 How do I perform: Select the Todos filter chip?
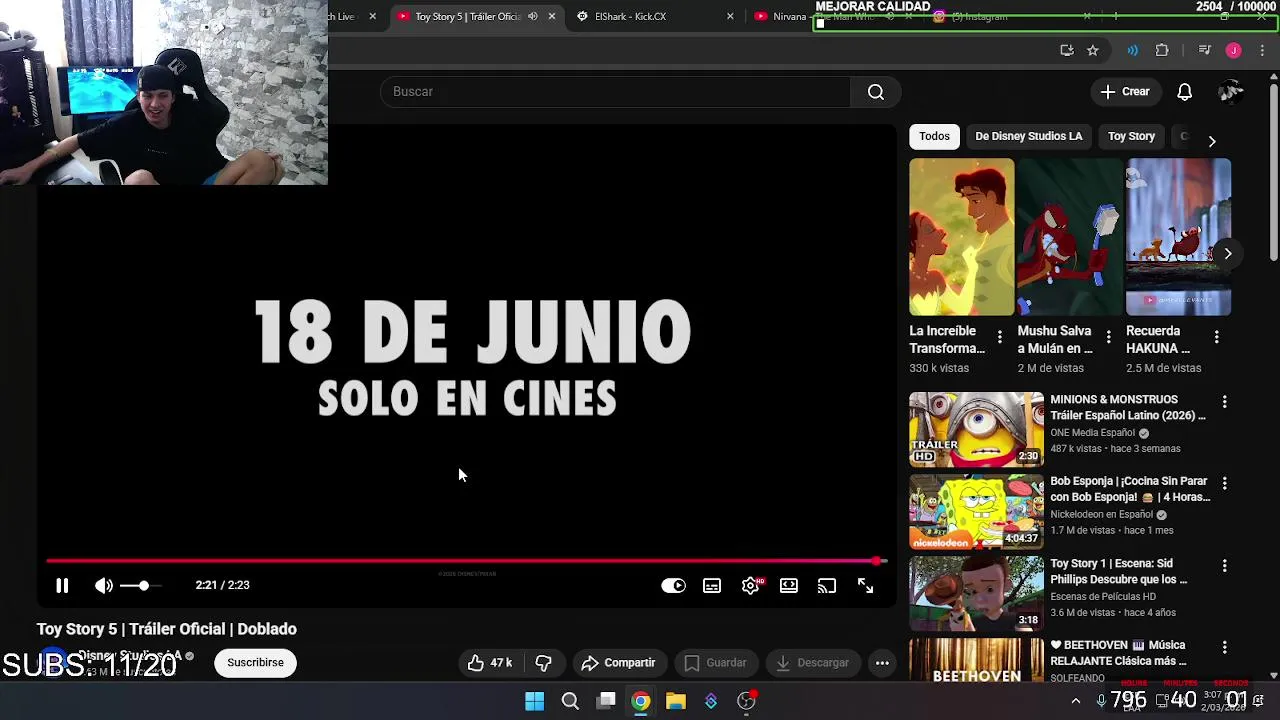934,136
